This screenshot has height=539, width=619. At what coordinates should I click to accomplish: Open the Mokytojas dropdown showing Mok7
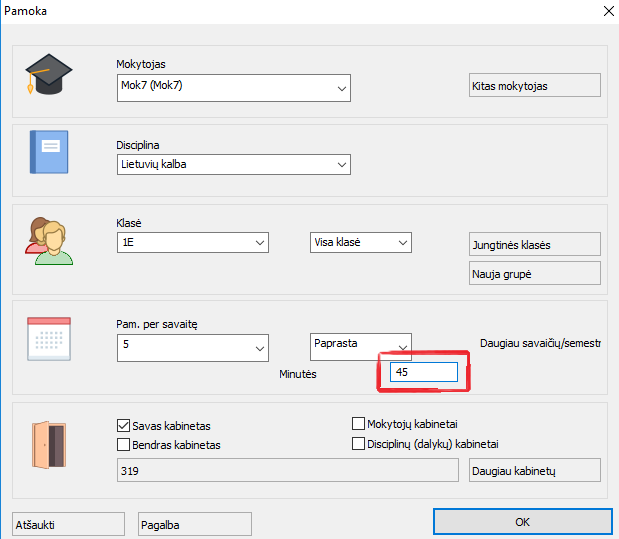(x=233, y=87)
